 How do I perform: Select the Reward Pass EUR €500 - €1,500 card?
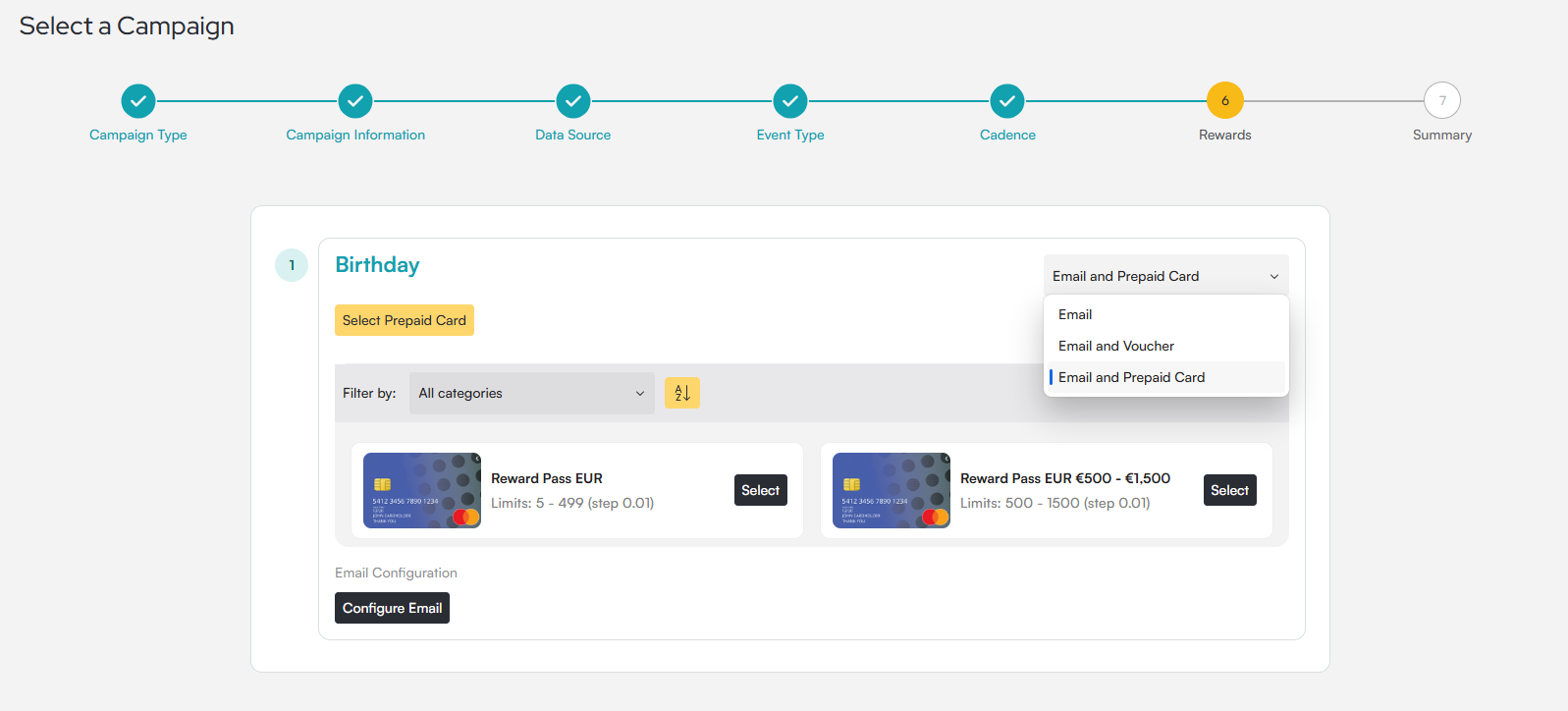click(x=1230, y=490)
